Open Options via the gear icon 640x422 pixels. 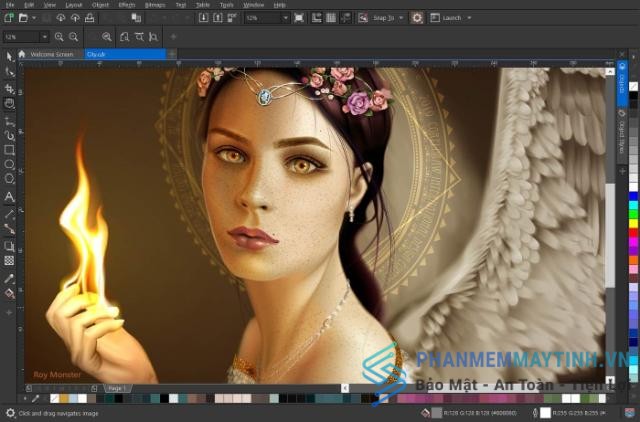tap(417, 18)
